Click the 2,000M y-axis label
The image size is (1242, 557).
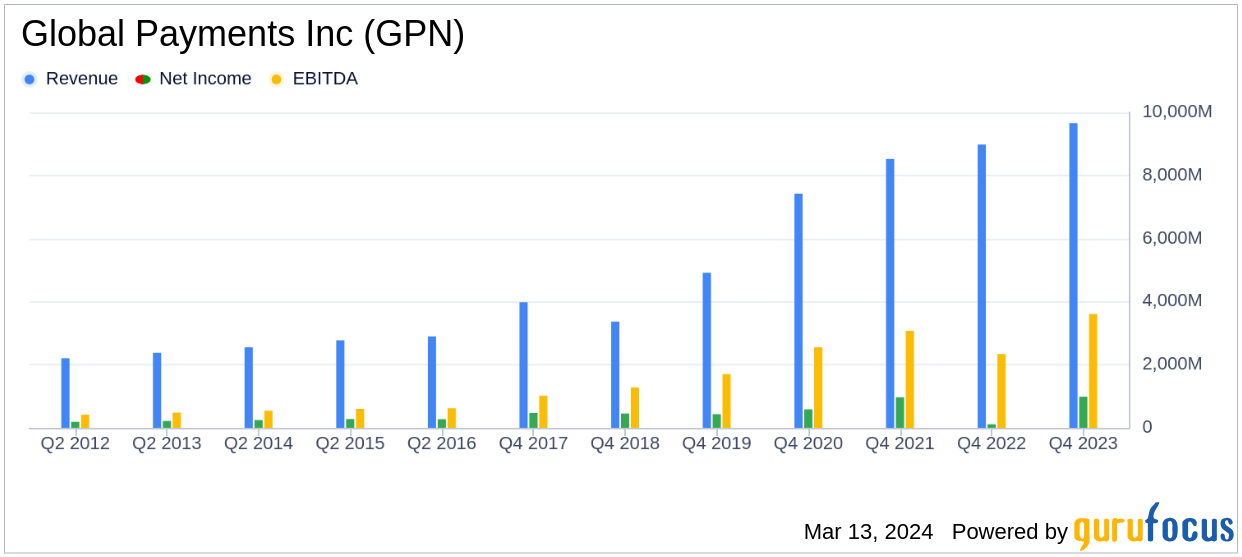tap(1172, 364)
